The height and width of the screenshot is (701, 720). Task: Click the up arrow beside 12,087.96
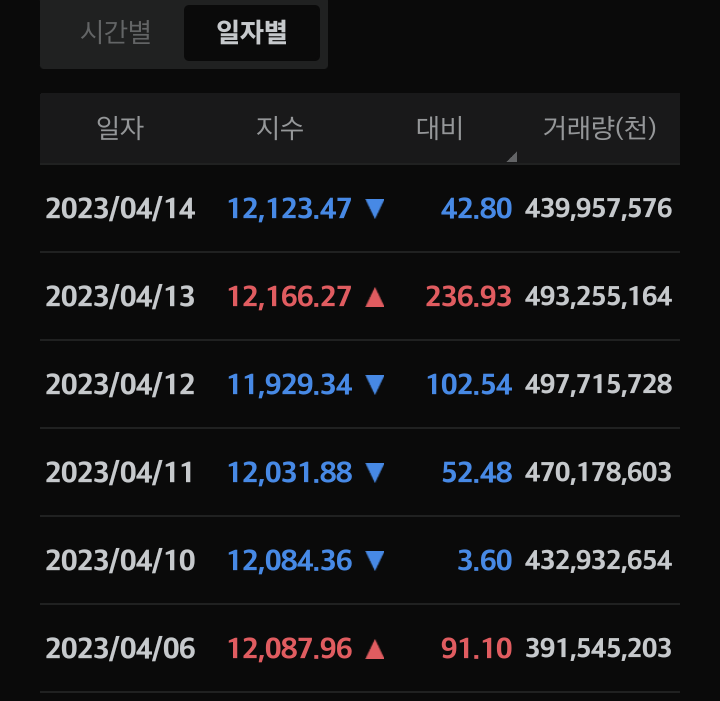click(375, 649)
